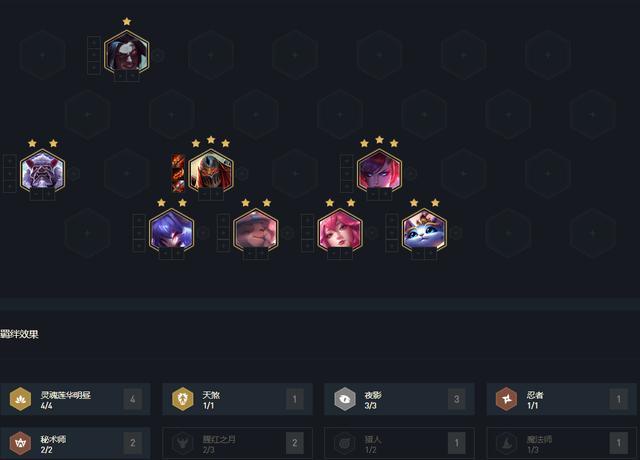Select the one-star dark-haired champion on top row
Viewport: 640px width, 460px height.
pos(127,52)
